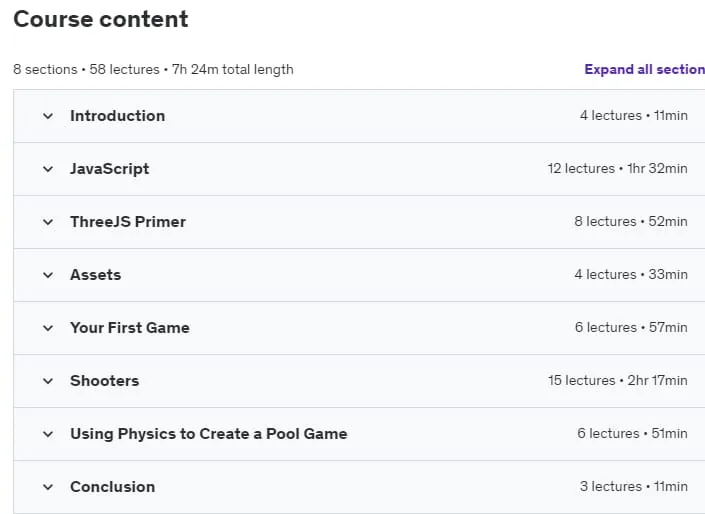Viewport: 705px width, 514px height.
Task: Click the 15 lectures 2hr 17min label
Action: tap(617, 380)
